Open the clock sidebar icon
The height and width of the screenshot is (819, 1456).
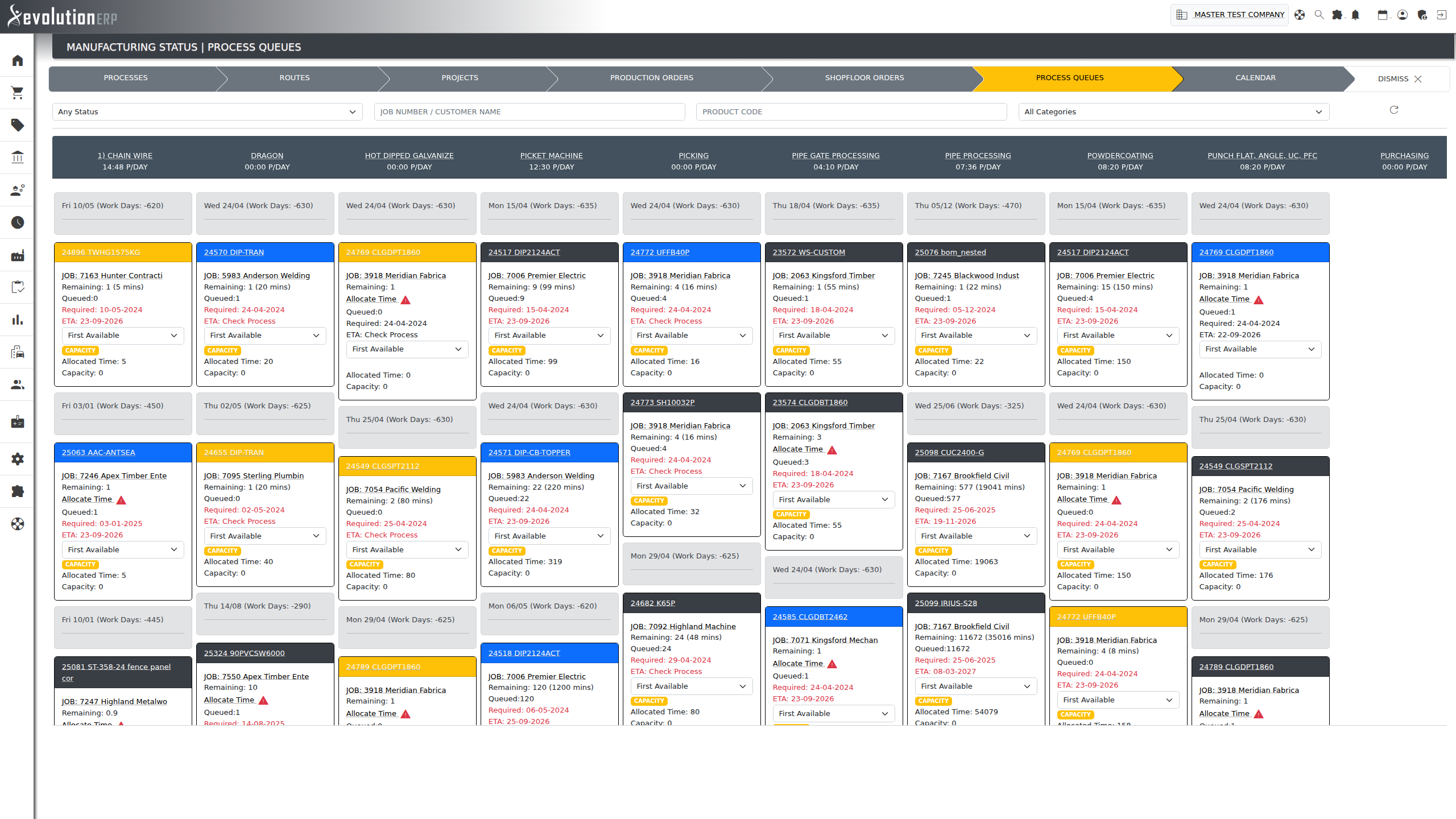18,222
